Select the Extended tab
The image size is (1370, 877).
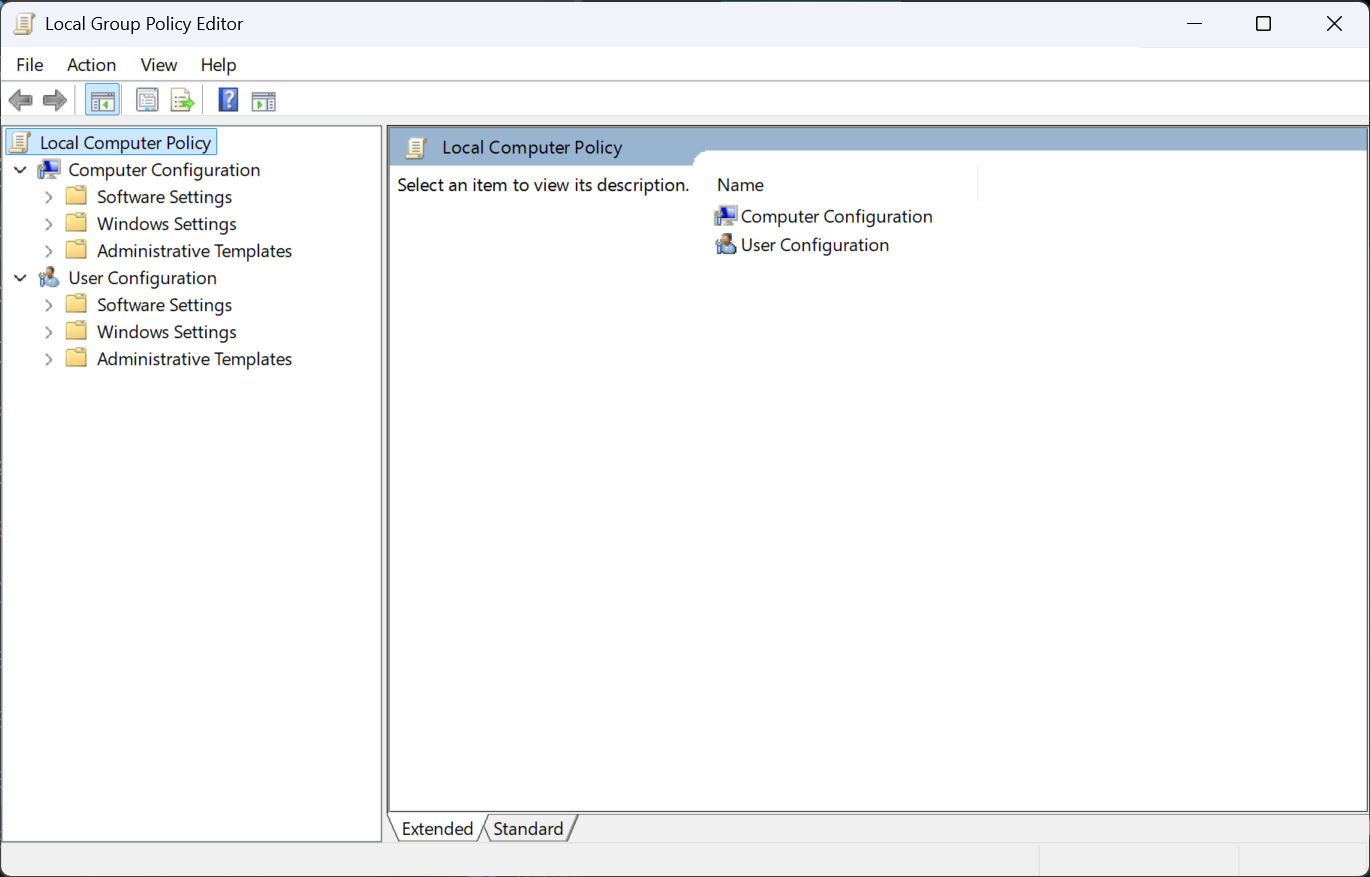coord(437,829)
